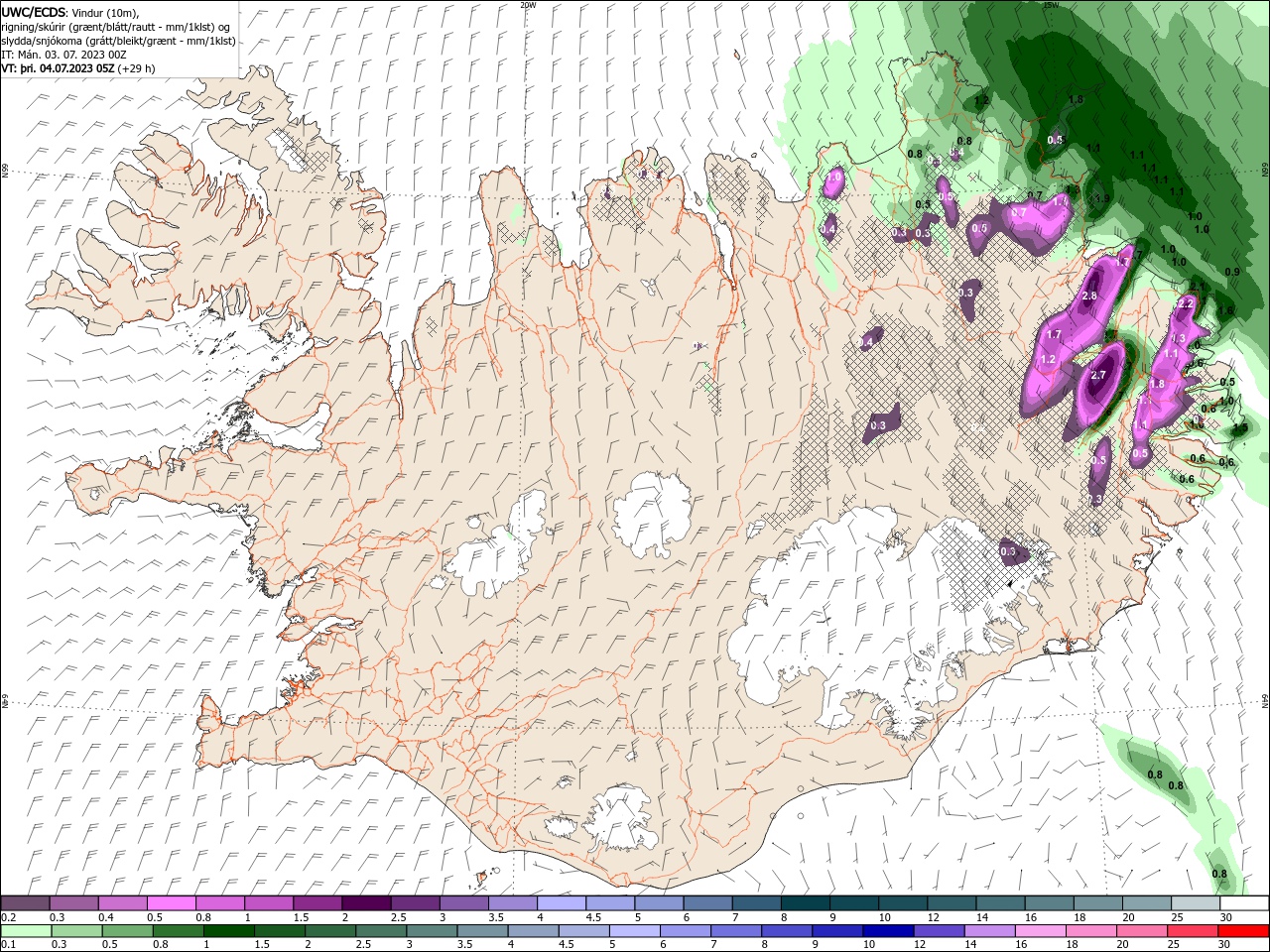This screenshot has width=1270, height=952.
Task: Click the 0.9 rainfall value offshore
Action: click(1232, 273)
